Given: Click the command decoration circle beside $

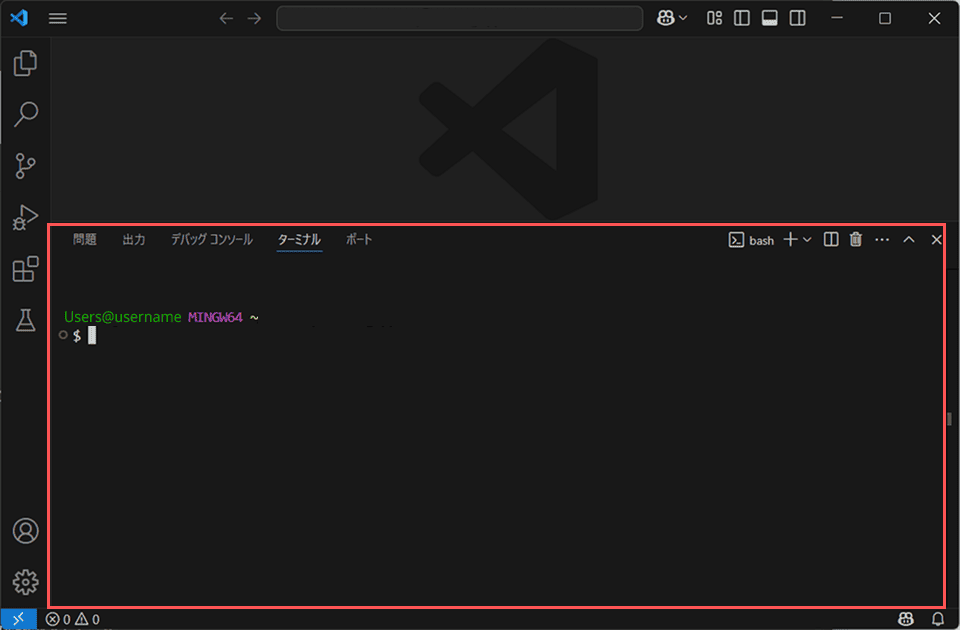Looking at the screenshot, I should [x=63, y=335].
